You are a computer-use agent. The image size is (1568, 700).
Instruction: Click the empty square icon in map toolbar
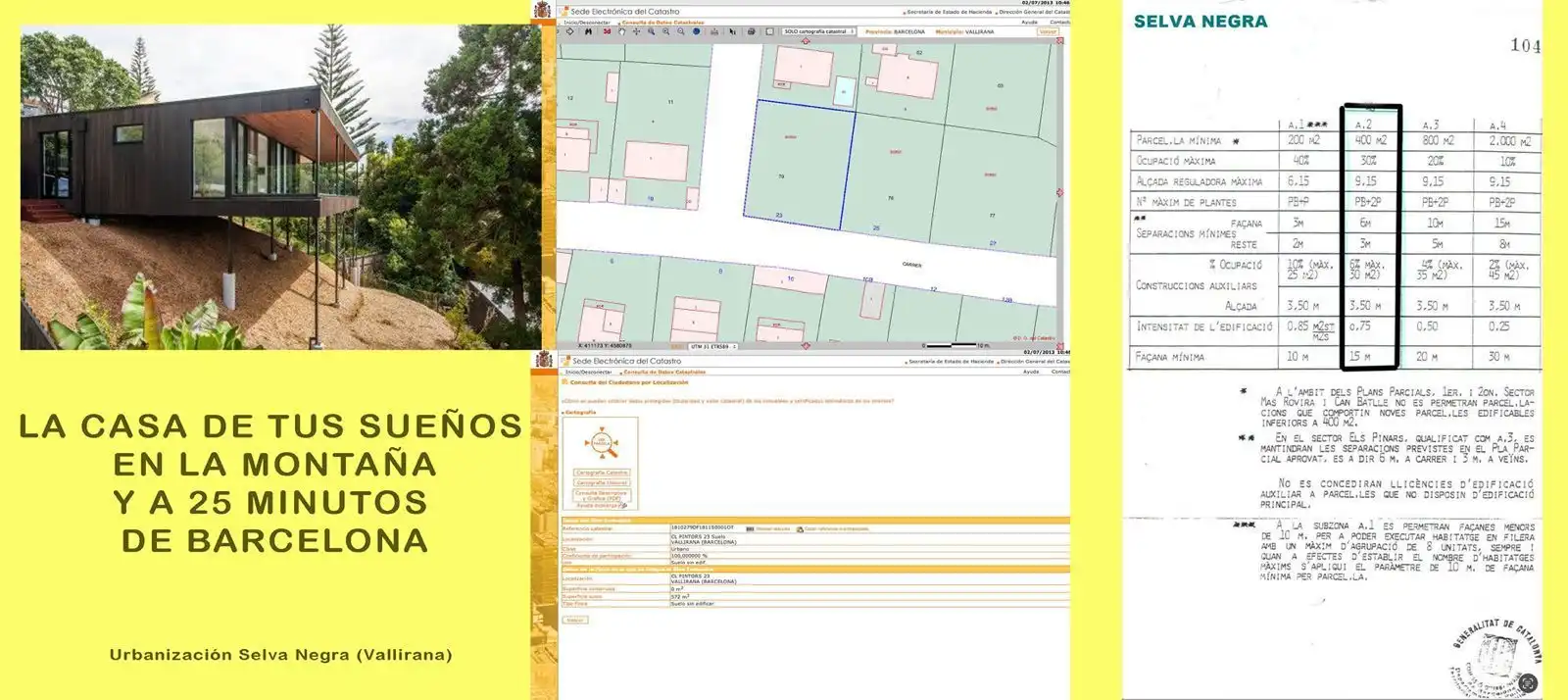(x=769, y=31)
